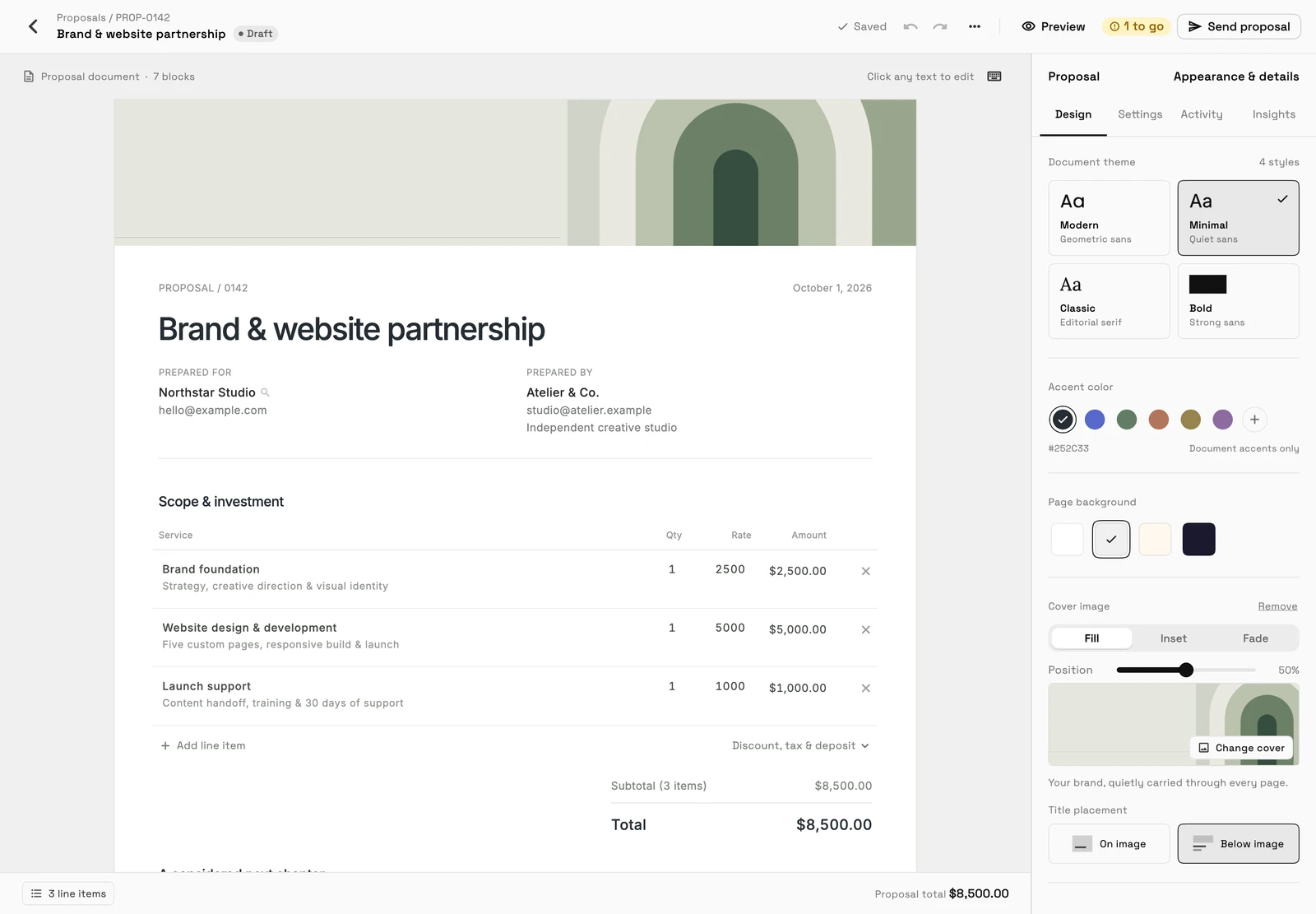Click the Draft status badge
Screen dimensions: 1316x914
pos(256,34)
